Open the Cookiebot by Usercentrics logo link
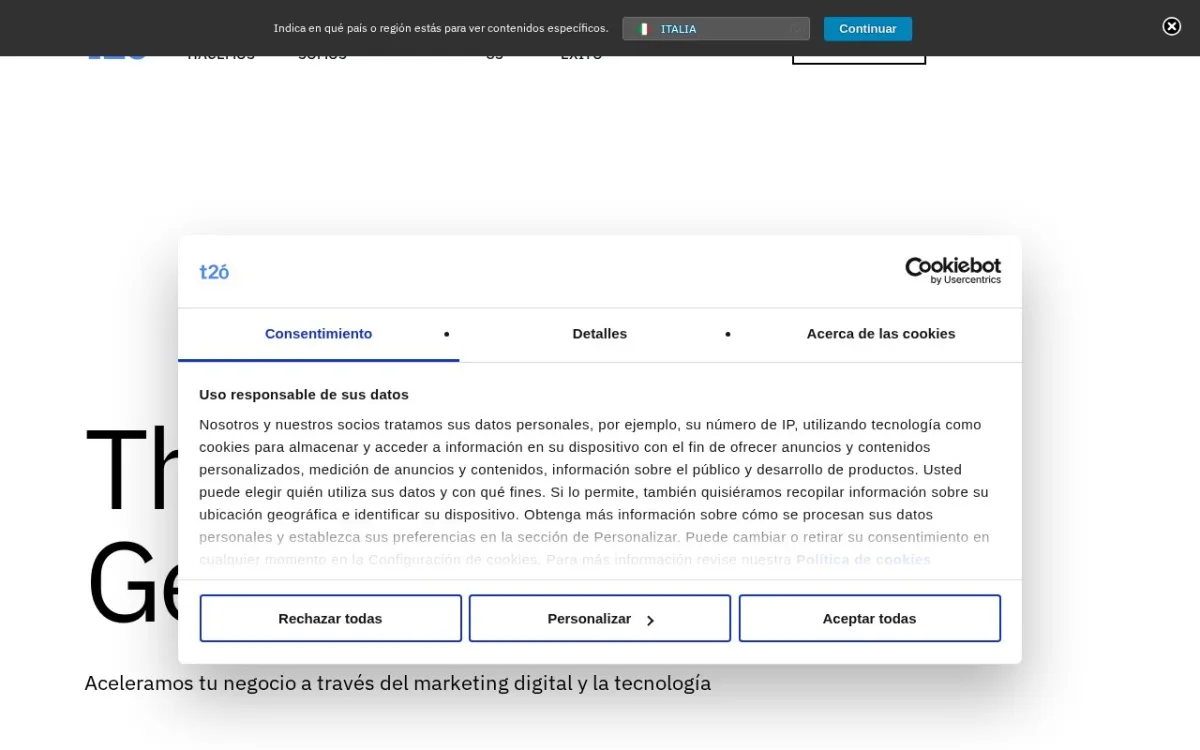 (x=952, y=270)
